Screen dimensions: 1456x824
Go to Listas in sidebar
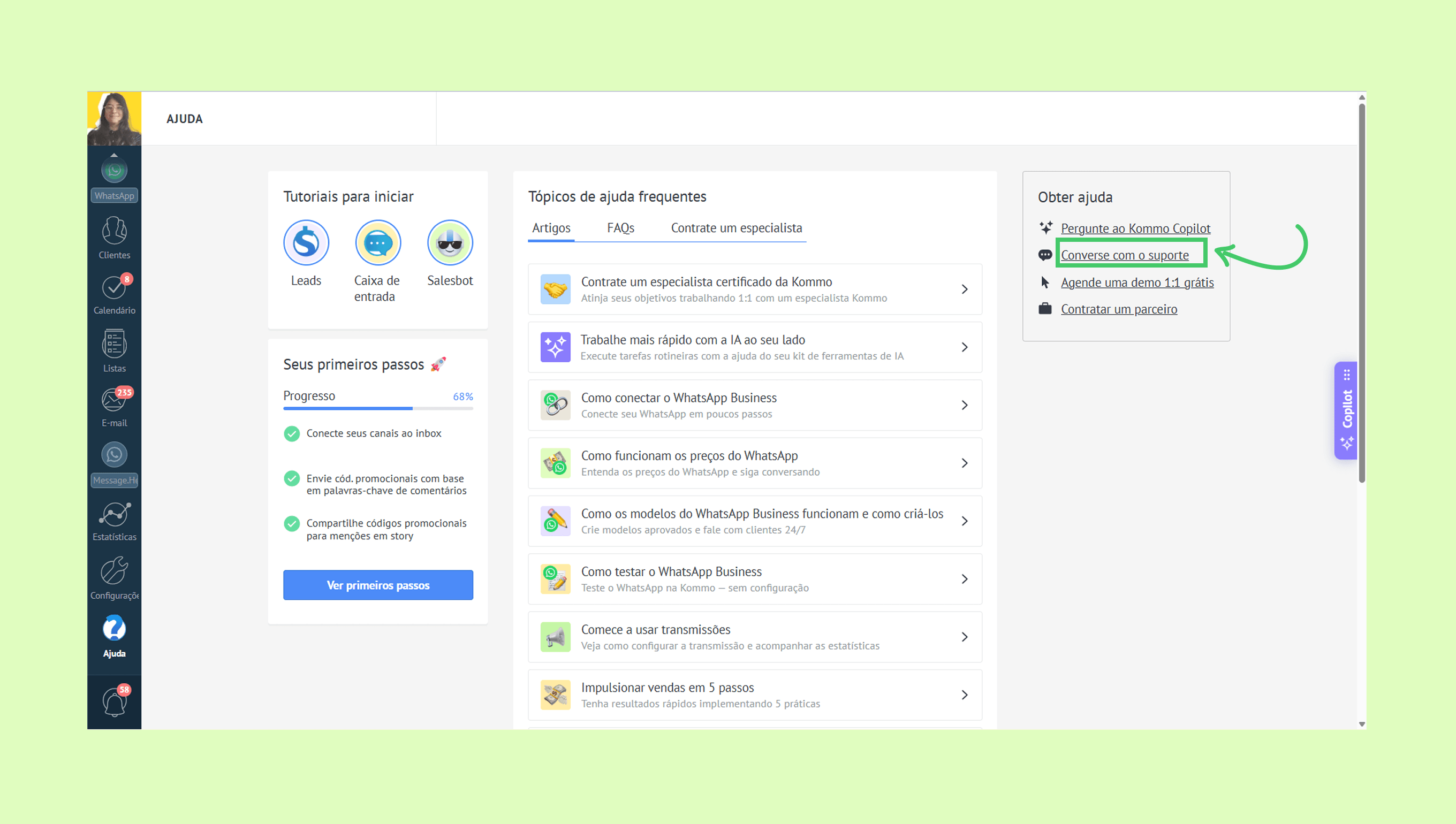(x=114, y=344)
